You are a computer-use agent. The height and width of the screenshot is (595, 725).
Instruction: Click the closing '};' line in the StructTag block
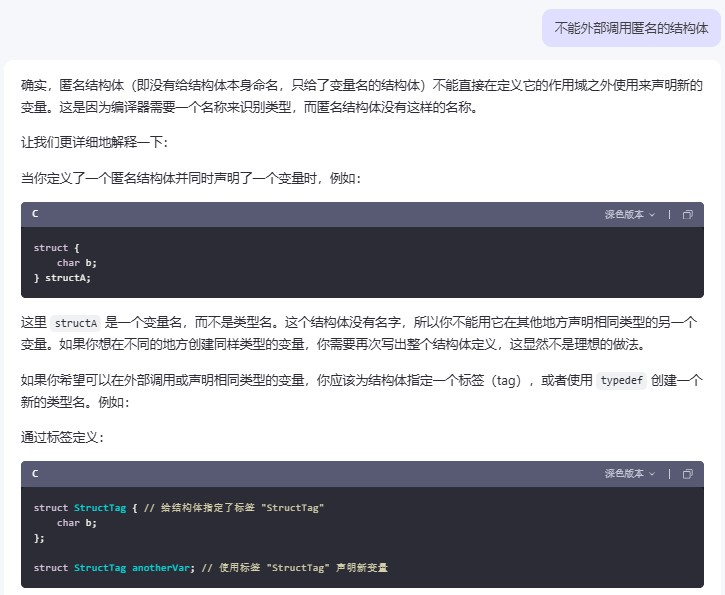[39, 538]
